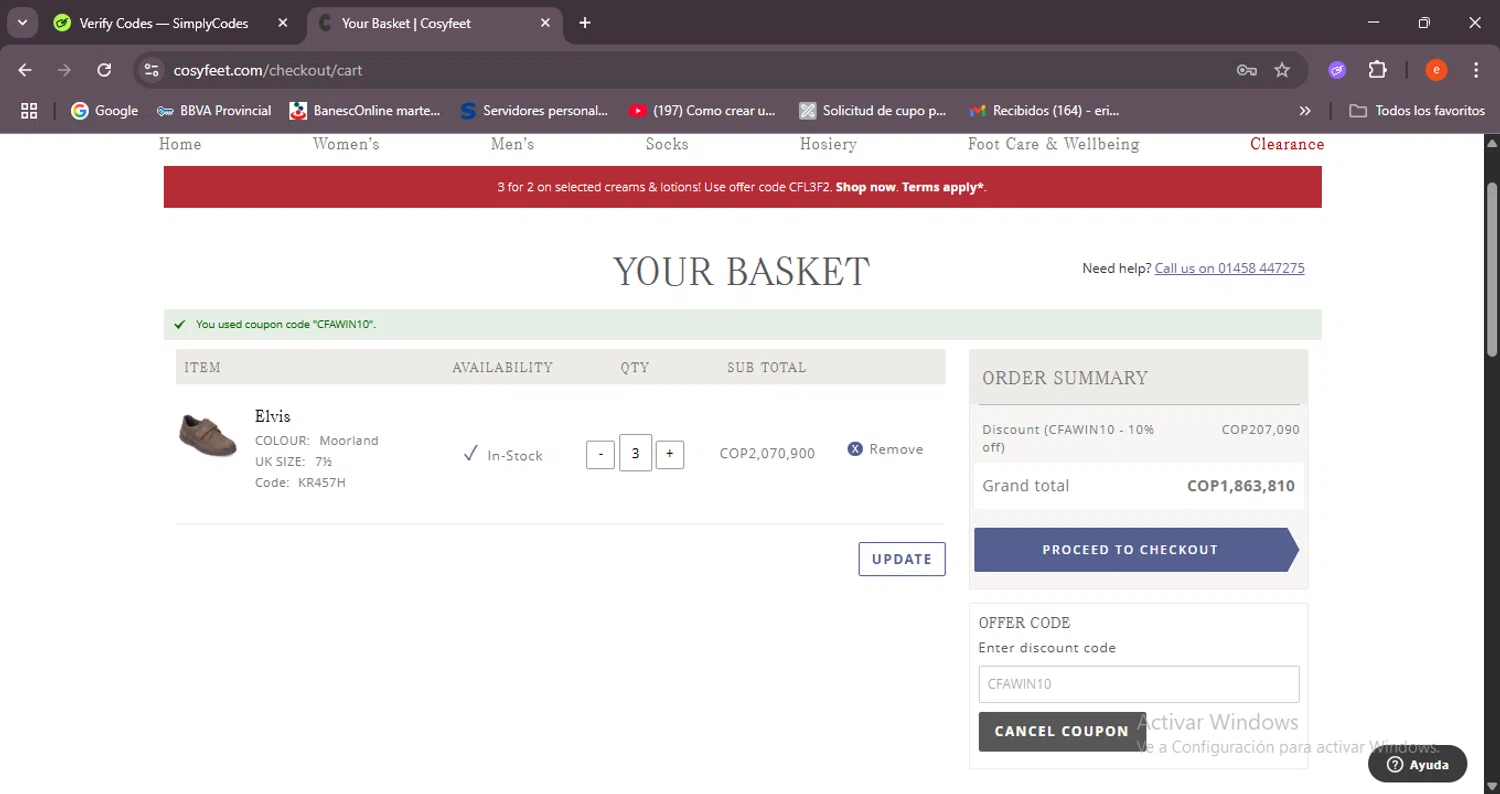Open Men's menu item
This screenshot has width=1500, height=794.
pos(512,144)
